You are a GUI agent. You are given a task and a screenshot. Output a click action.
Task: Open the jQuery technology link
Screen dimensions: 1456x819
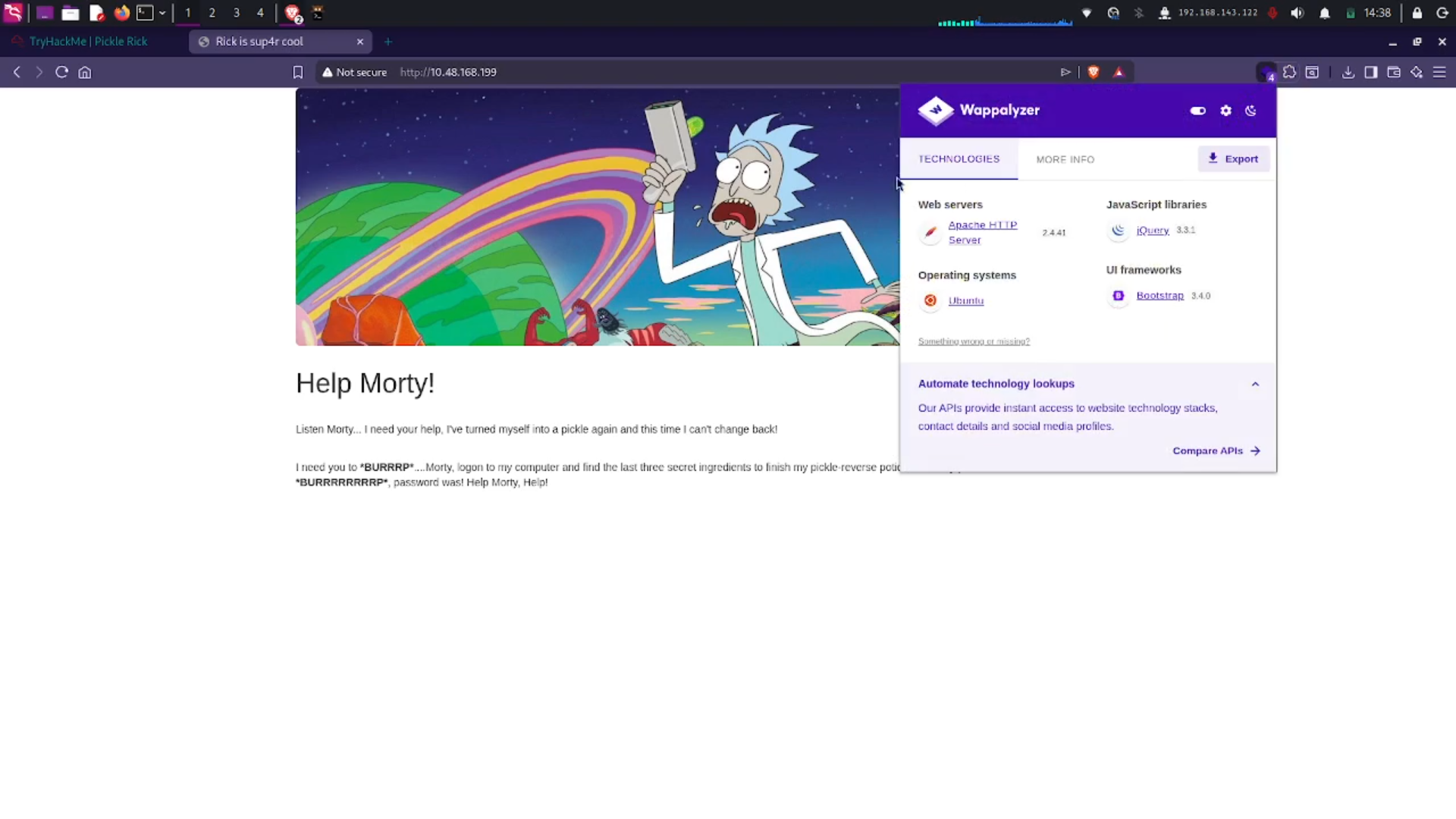tap(1153, 230)
